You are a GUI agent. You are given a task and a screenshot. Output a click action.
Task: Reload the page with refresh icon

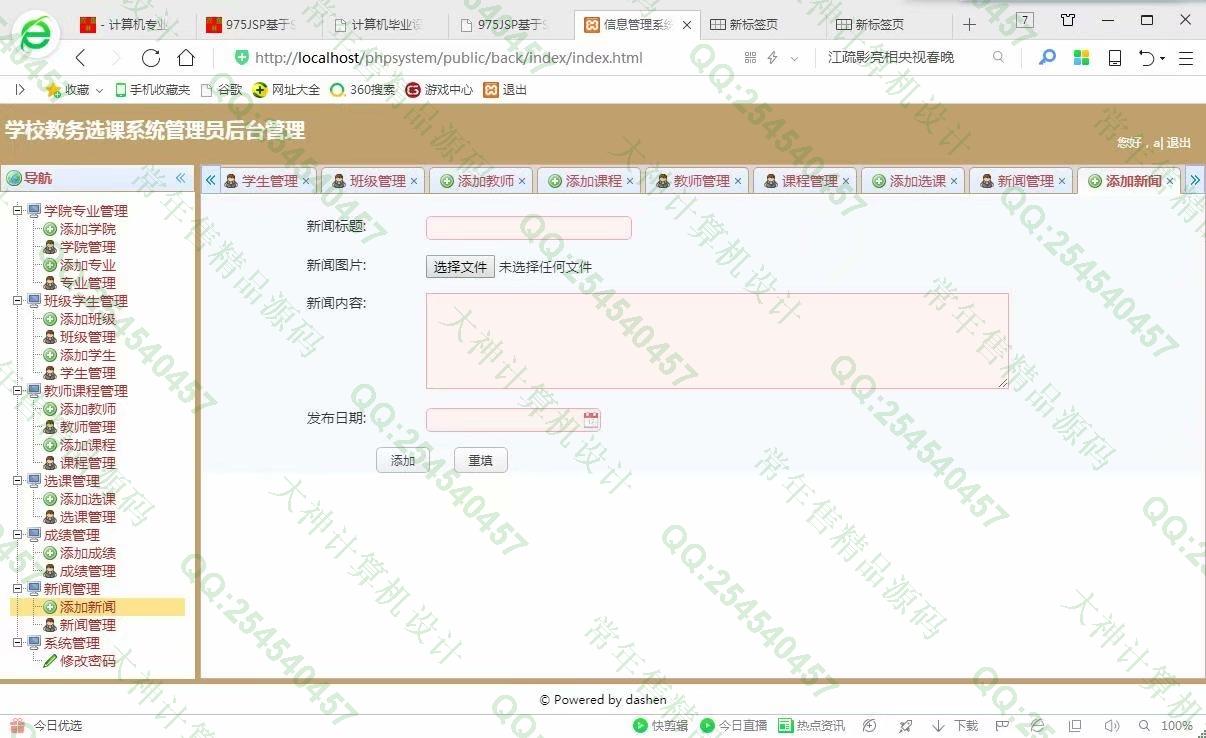click(x=151, y=58)
